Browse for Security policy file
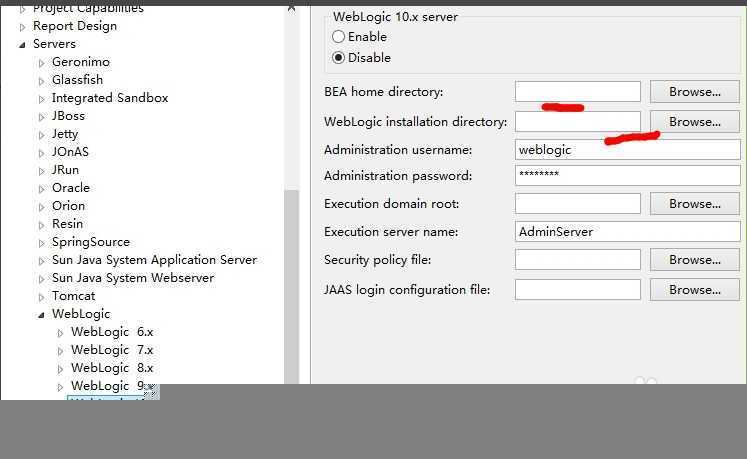This screenshot has width=747, height=459. click(694, 260)
